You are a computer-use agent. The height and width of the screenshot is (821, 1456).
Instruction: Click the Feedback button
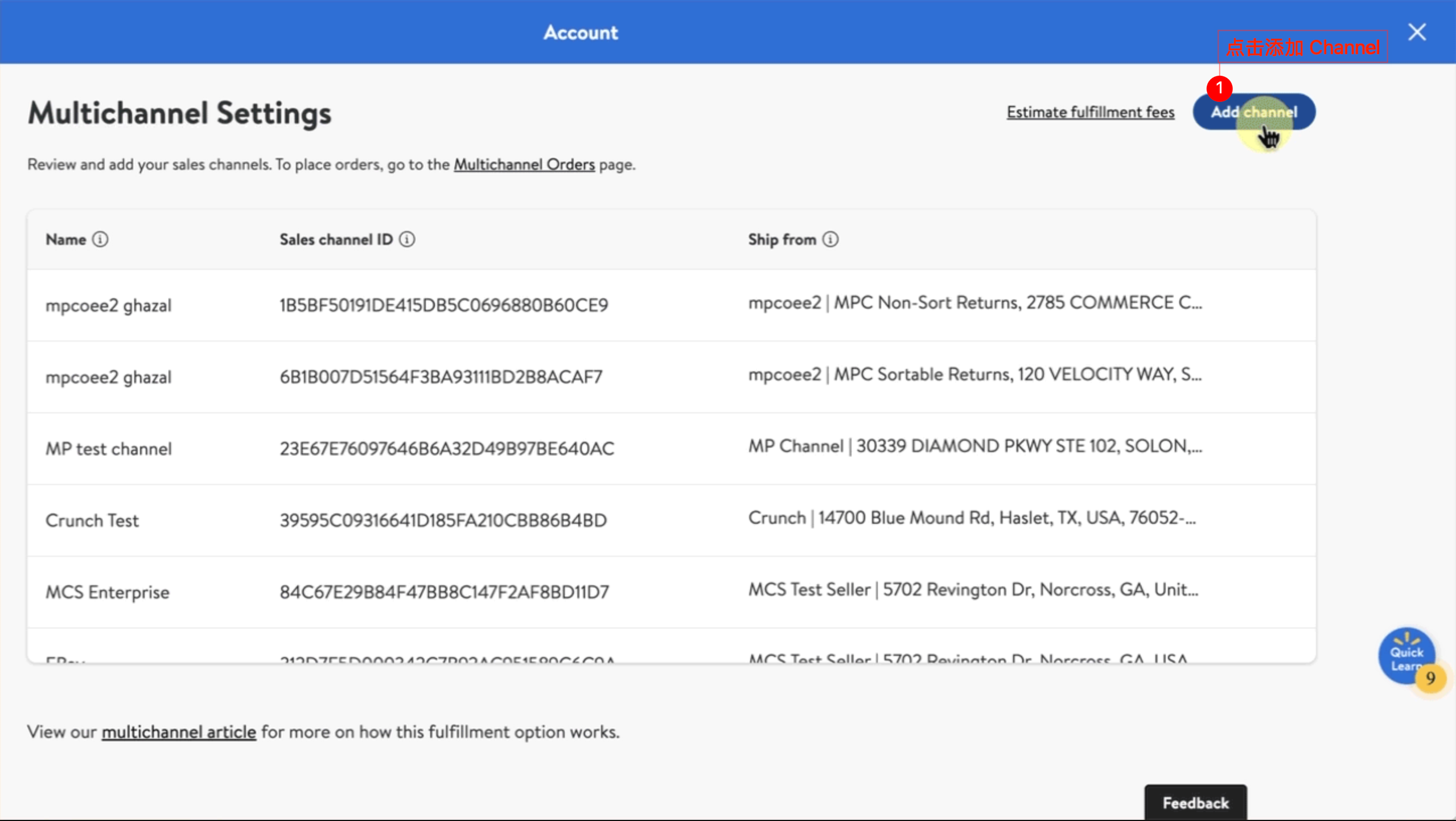pos(1196,803)
